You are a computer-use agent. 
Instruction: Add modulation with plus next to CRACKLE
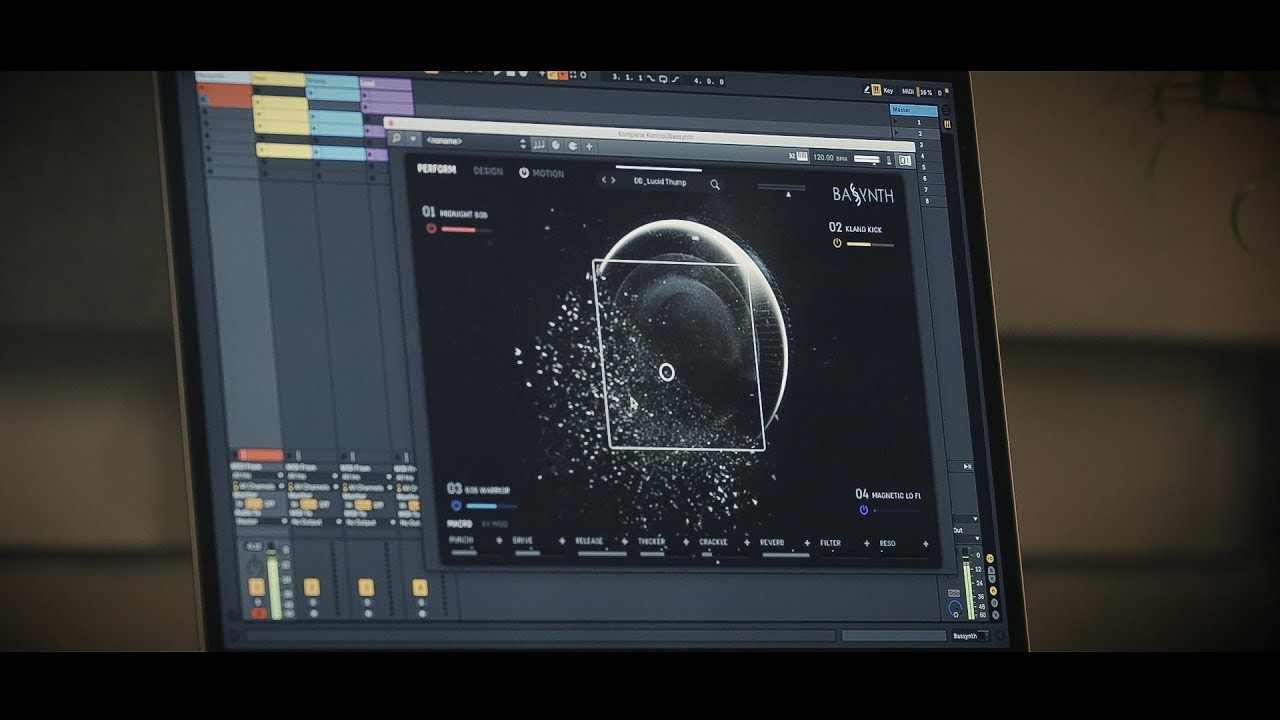click(747, 542)
